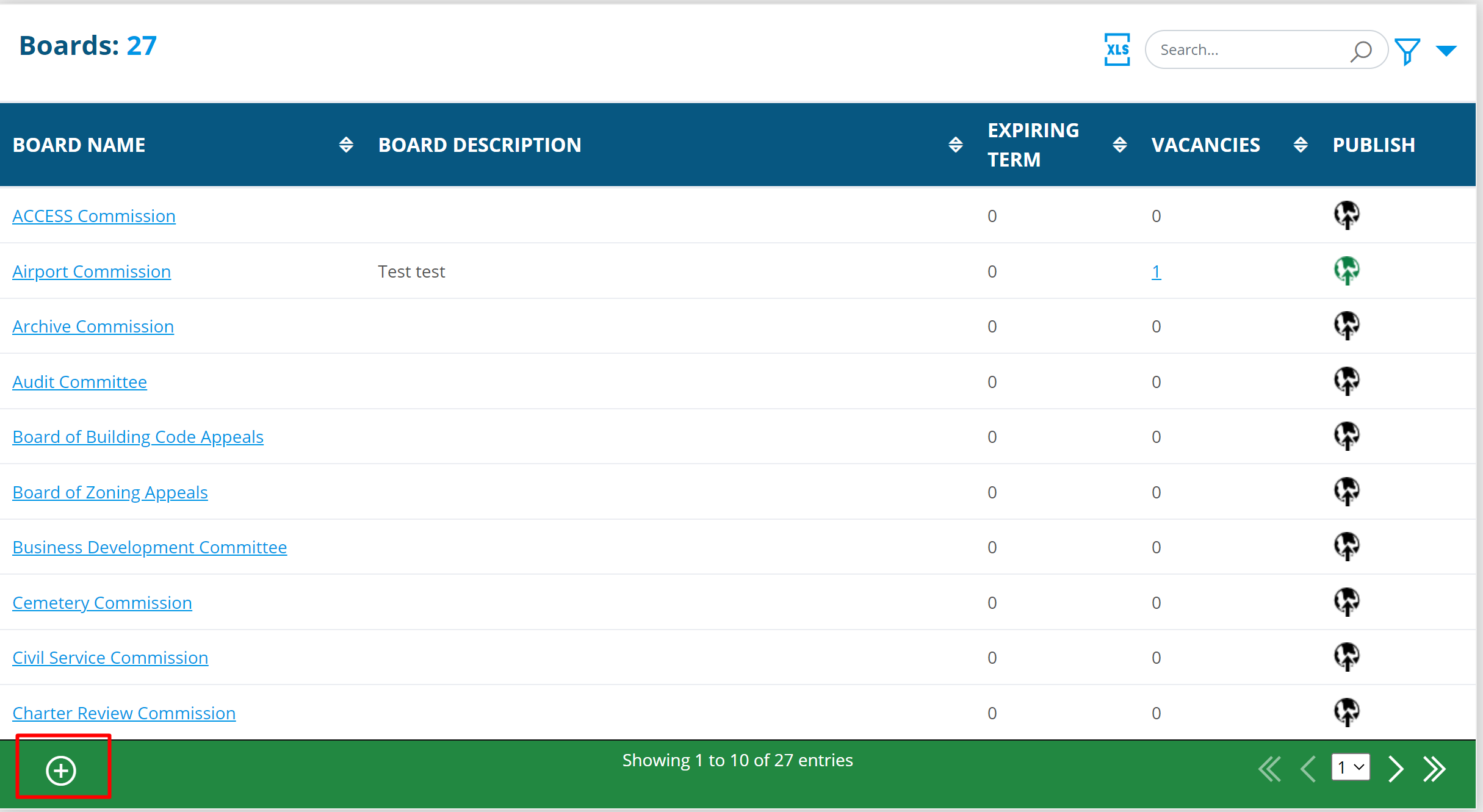
Task: Toggle publish for Audit Committee
Action: (x=1346, y=381)
